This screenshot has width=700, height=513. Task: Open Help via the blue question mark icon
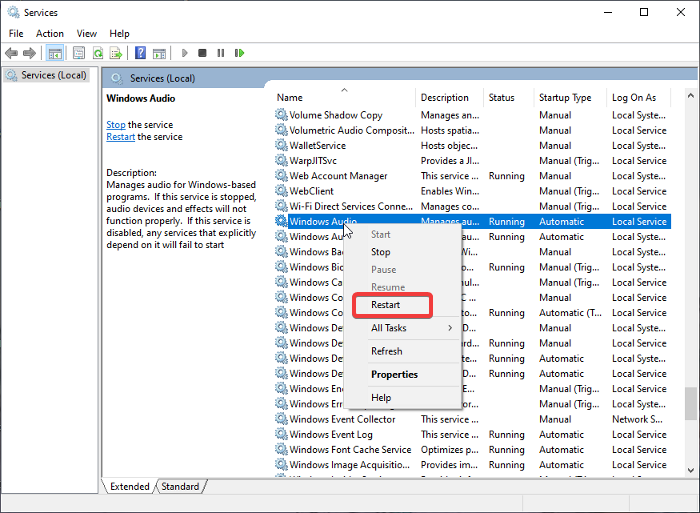coord(141,53)
